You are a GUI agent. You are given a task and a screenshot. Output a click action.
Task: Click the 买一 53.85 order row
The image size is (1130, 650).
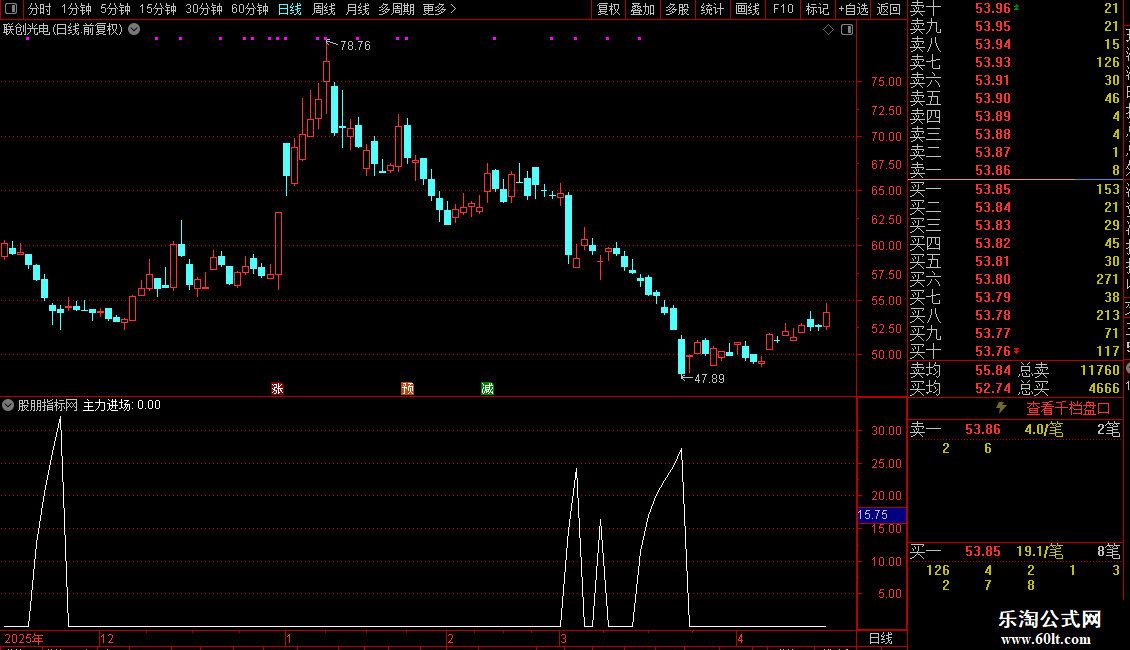1015,189
